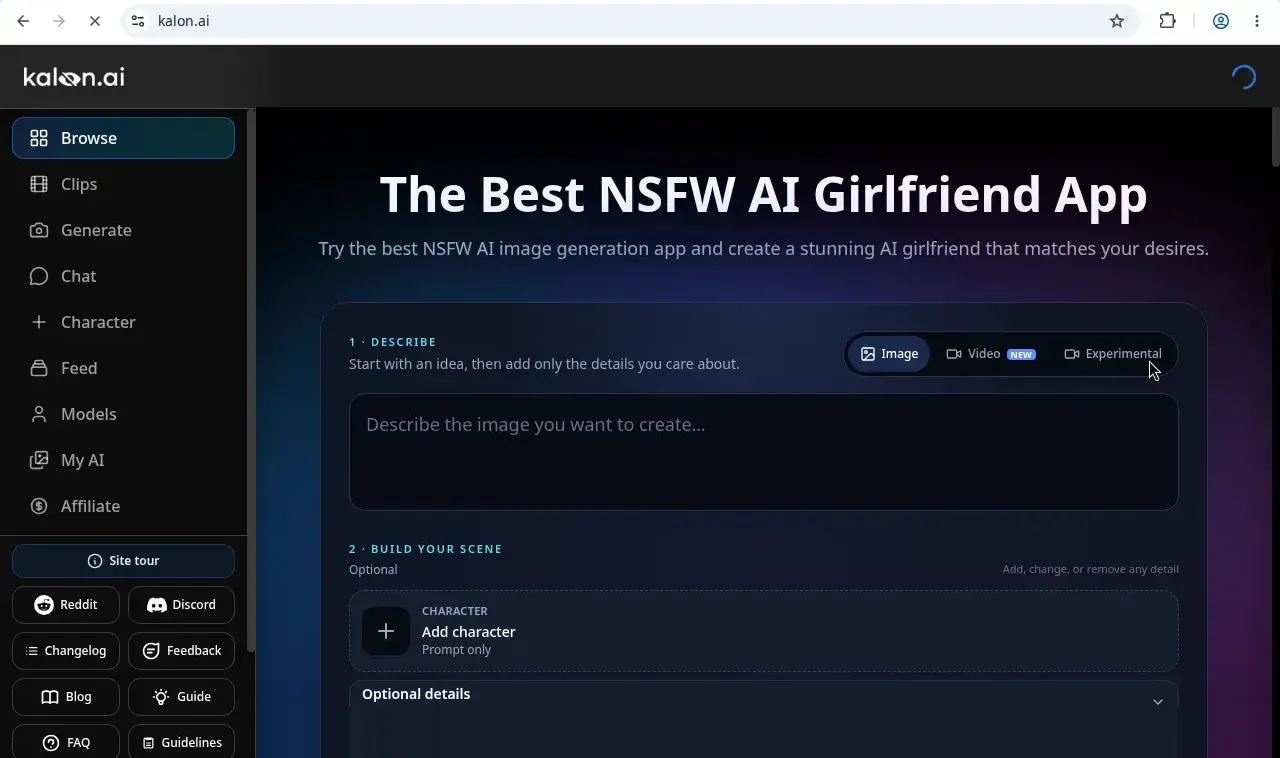Go back in browser history
Screen dimensions: 1280x758
click(23, 21)
